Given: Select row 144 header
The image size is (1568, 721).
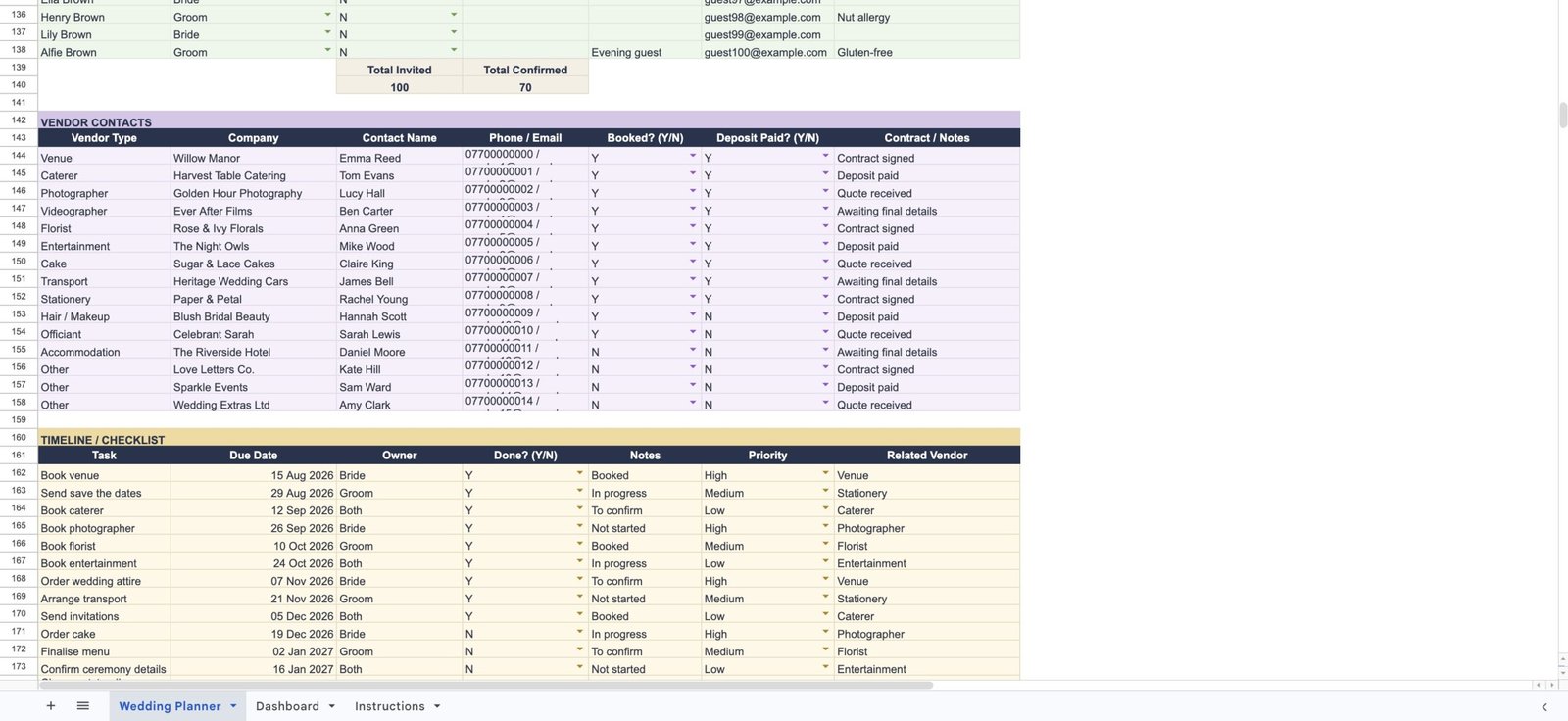Looking at the screenshot, I should point(19,156).
